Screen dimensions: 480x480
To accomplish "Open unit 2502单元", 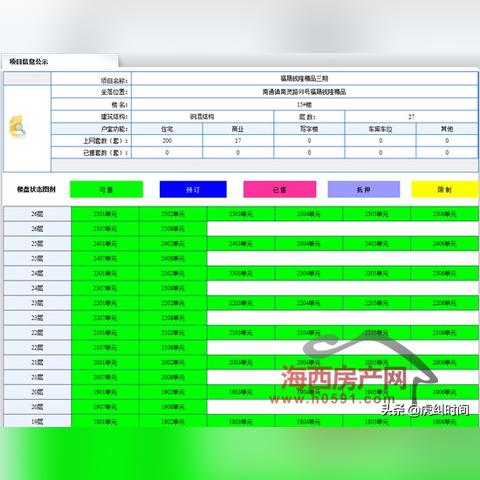I will [x=173, y=214].
